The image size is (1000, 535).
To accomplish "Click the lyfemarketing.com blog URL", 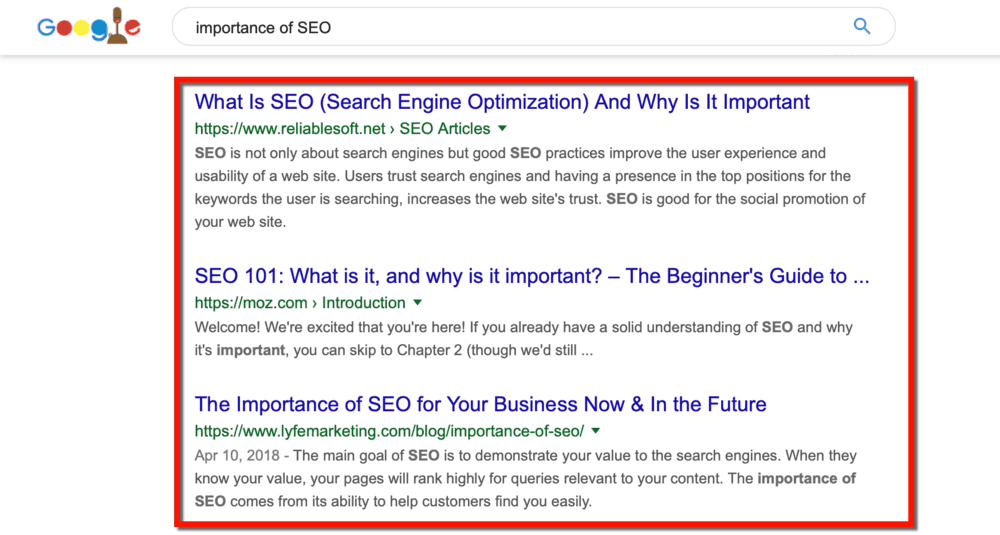I will tap(389, 431).
